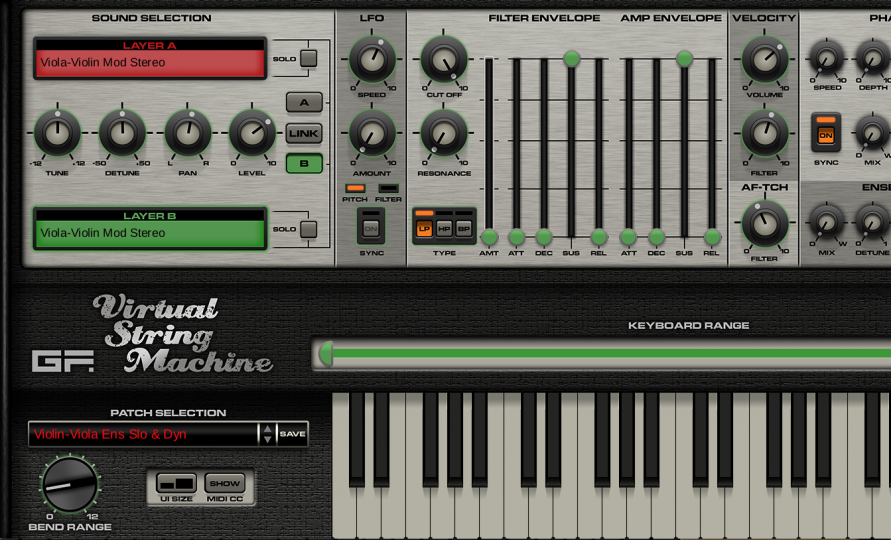Toggle the Layer A Solo switch
The image size is (891, 540).
[308, 59]
